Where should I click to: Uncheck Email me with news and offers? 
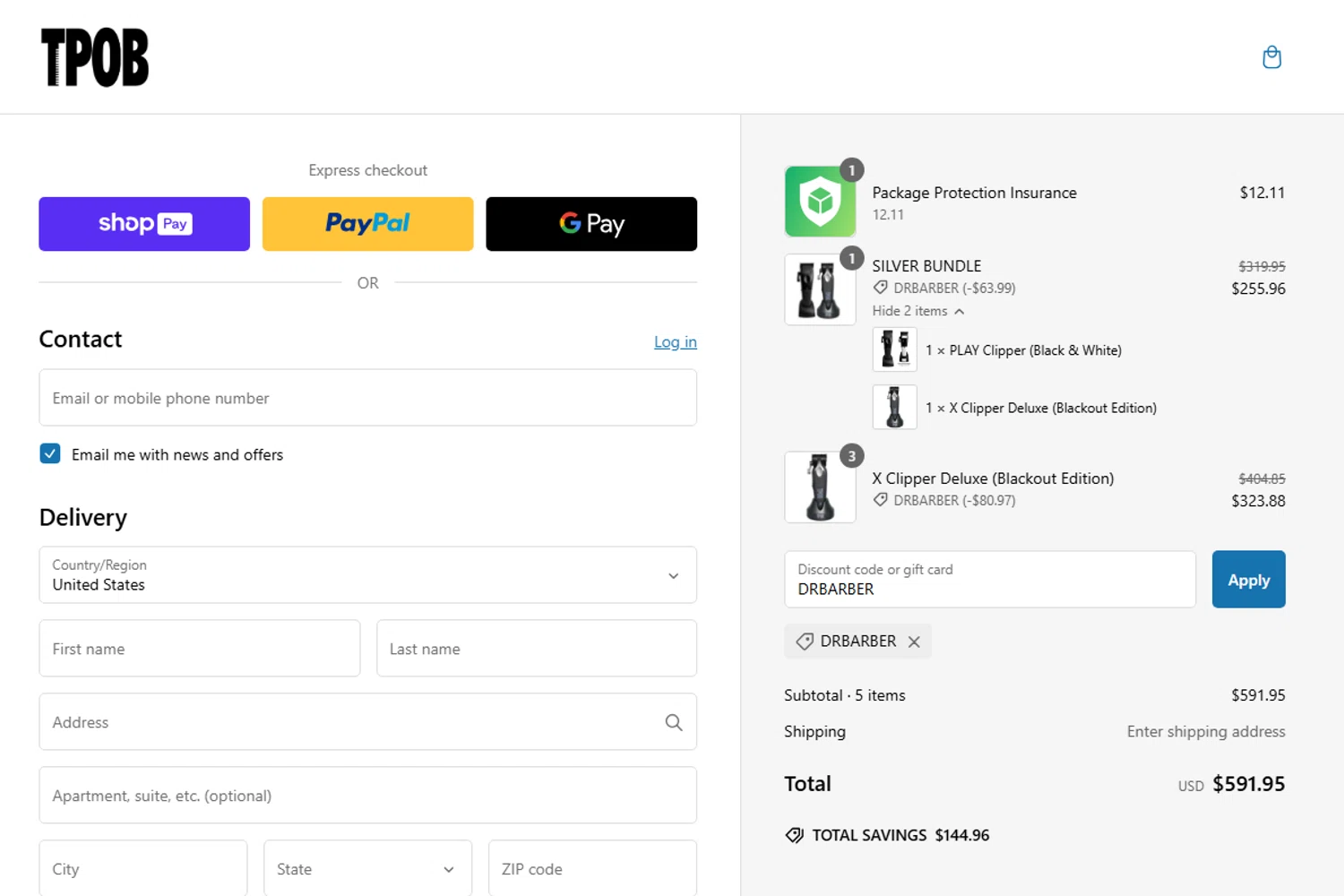pyautogui.click(x=50, y=453)
